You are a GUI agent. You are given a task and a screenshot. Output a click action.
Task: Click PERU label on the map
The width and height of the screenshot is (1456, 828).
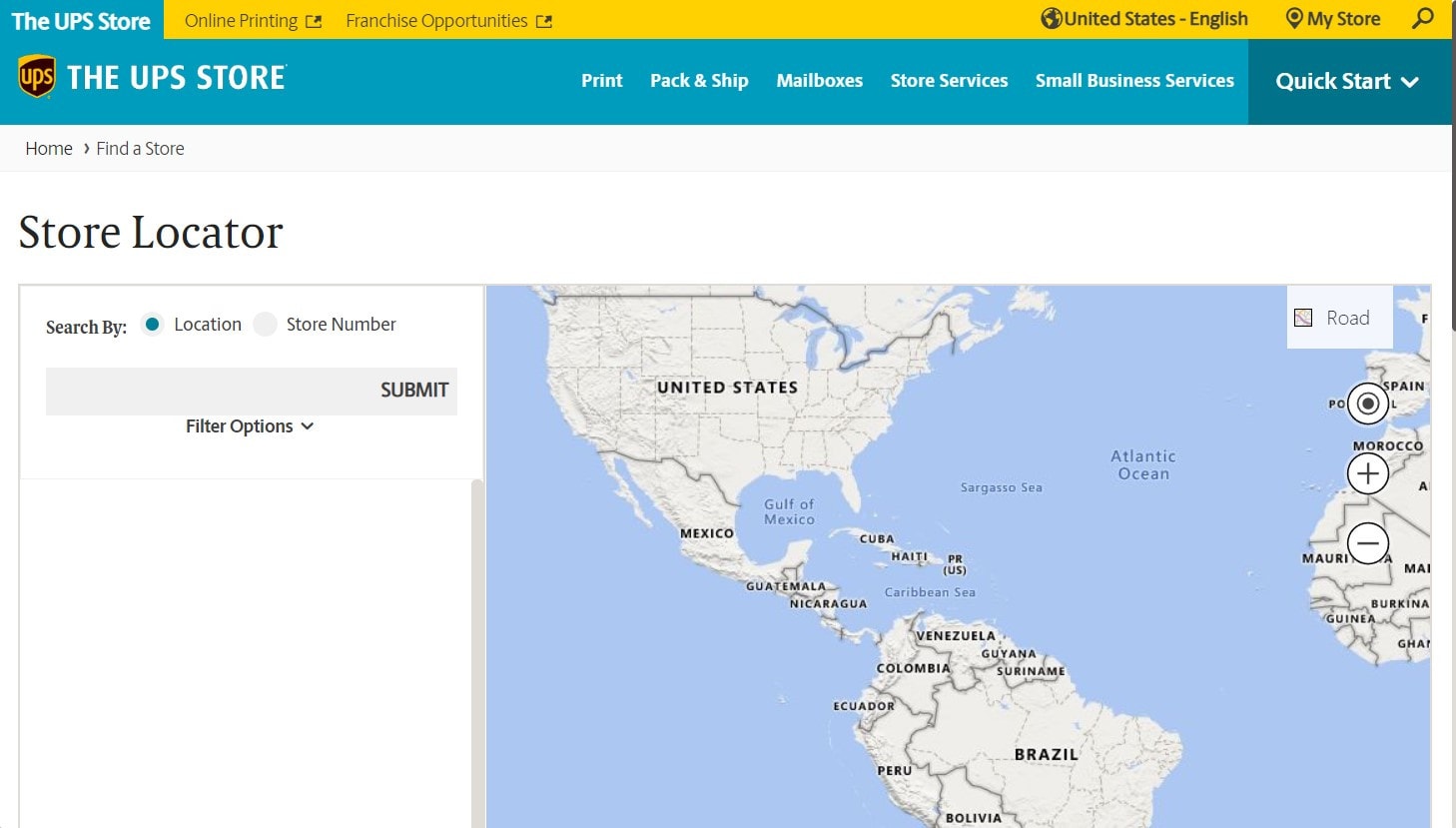(x=895, y=771)
